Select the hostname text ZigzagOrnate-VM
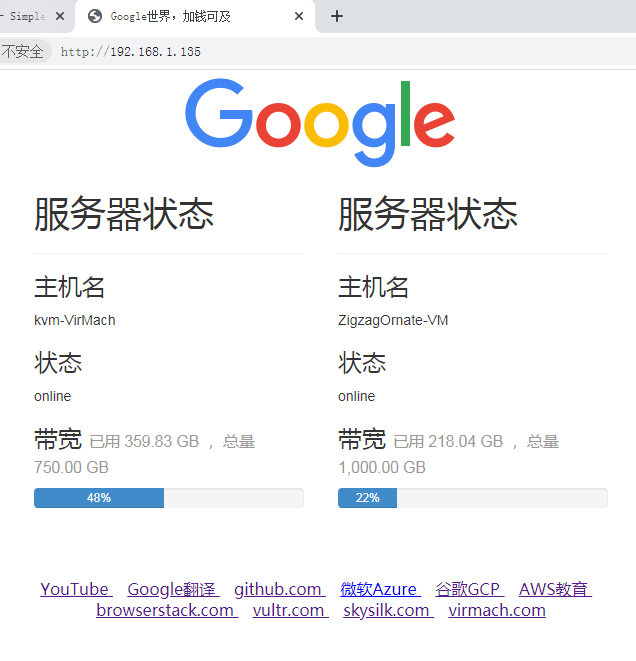 tap(393, 320)
